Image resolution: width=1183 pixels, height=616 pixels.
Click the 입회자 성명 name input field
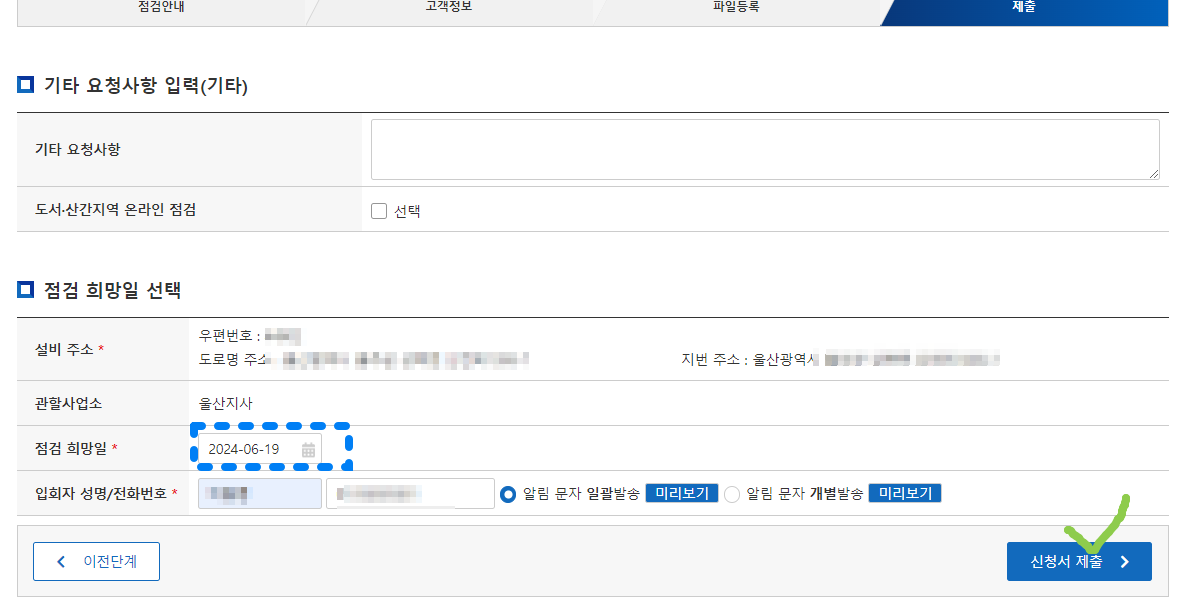tap(260, 494)
